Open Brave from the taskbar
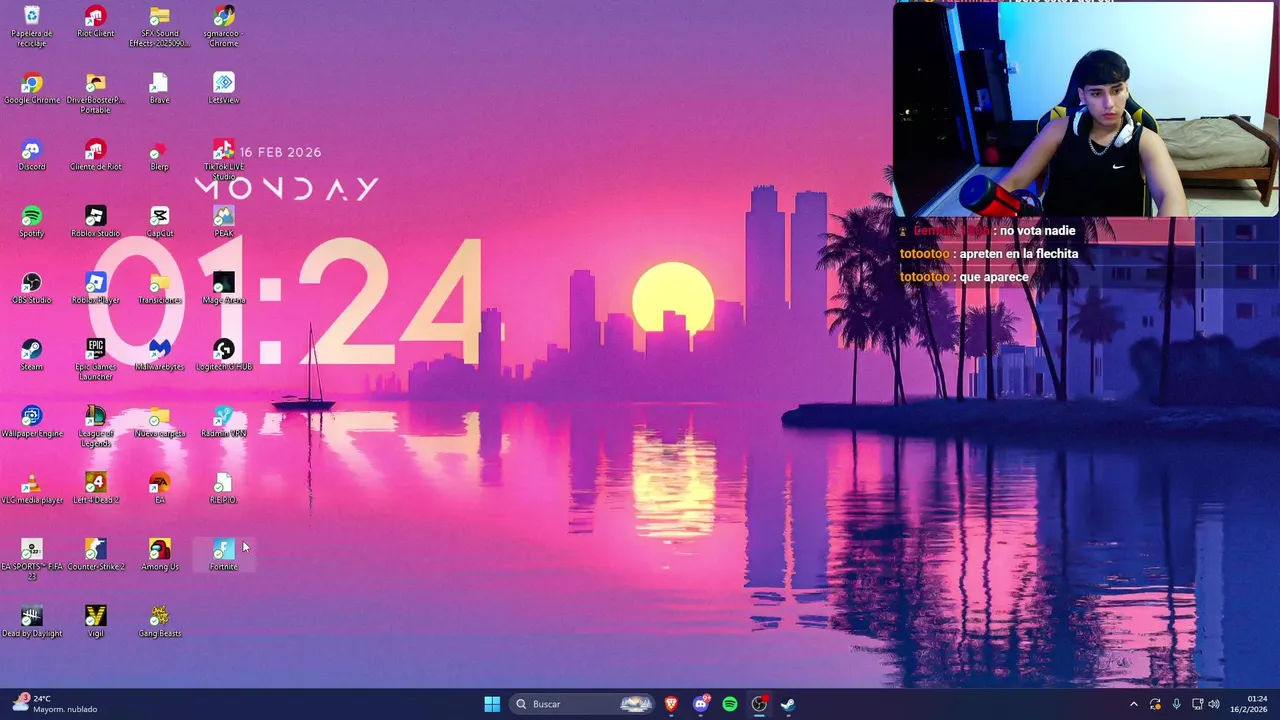1280x720 pixels. [671, 704]
